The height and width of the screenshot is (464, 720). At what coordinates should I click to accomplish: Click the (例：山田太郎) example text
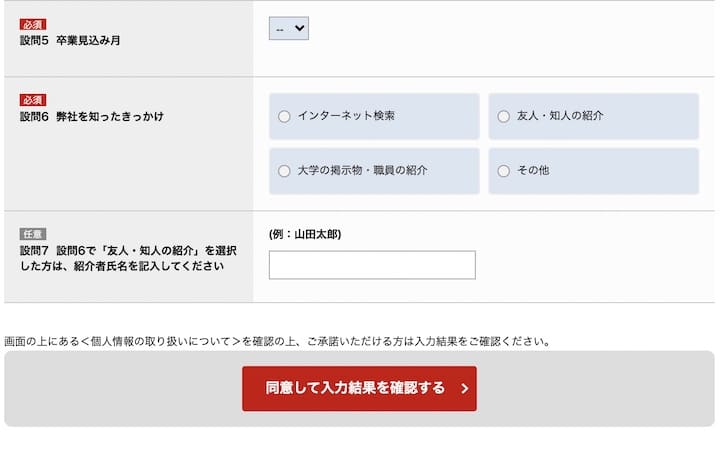click(305, 234)
